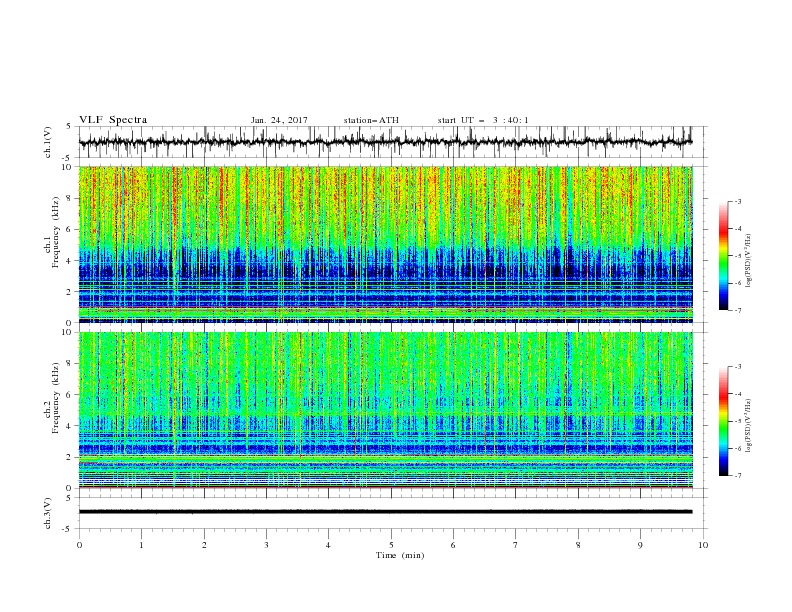The image size is (792, 612).
Task: Click the ch.1 spectrogram color scale bar
Action: tap(723, 255)
